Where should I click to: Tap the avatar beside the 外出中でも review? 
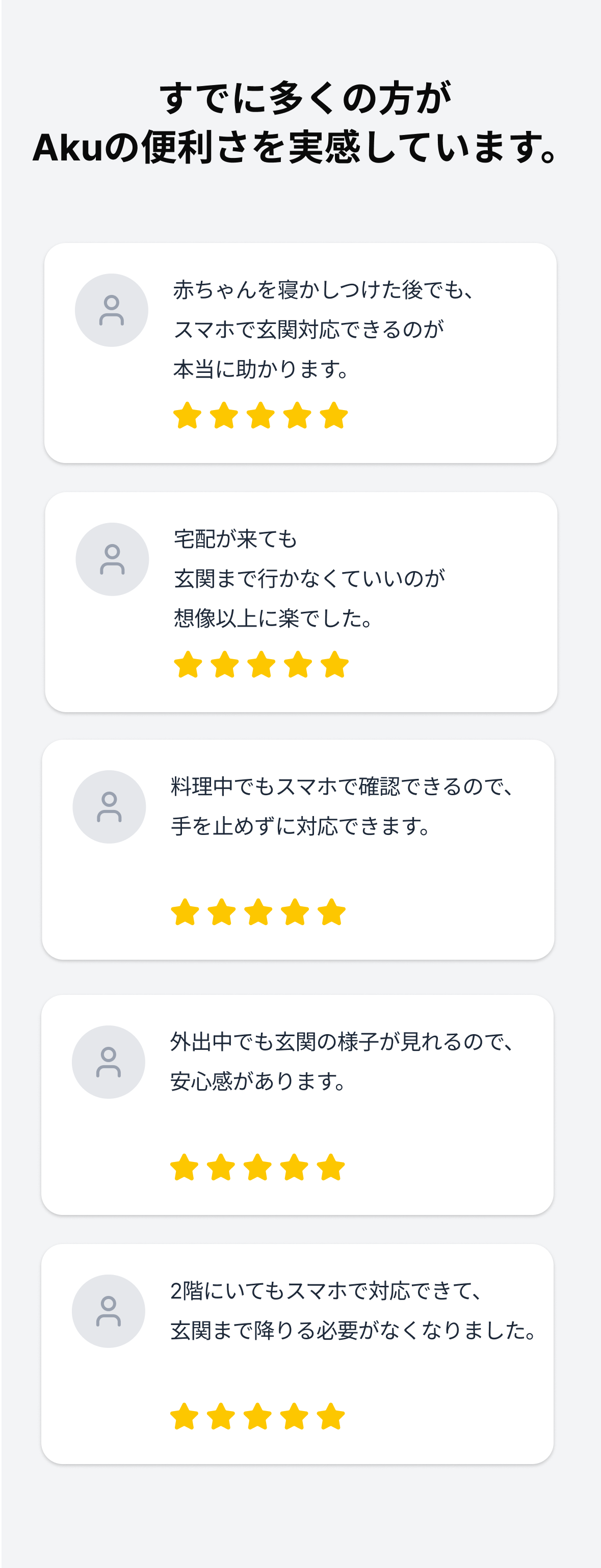click(x=109, y=1062)
